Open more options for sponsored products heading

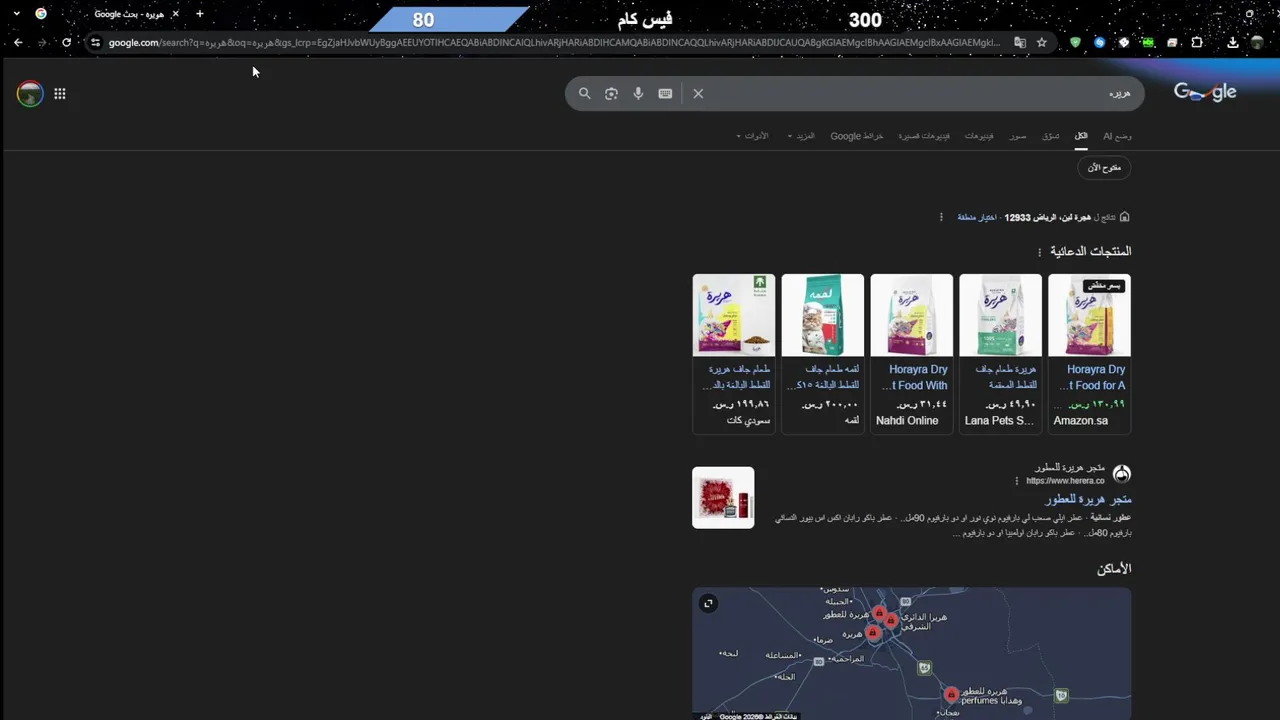(x=1039, y=252)
